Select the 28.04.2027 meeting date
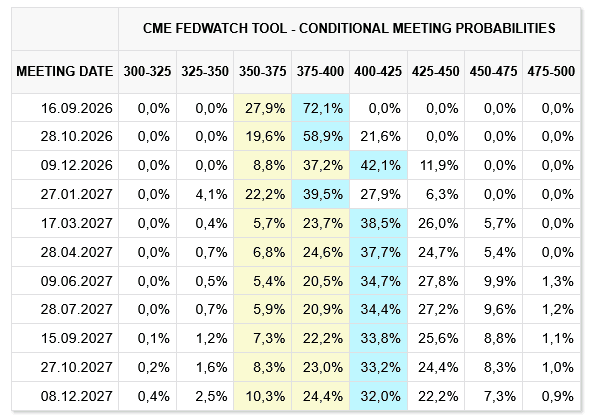Screen dimensions: 590x417 [x=77, y=252]
